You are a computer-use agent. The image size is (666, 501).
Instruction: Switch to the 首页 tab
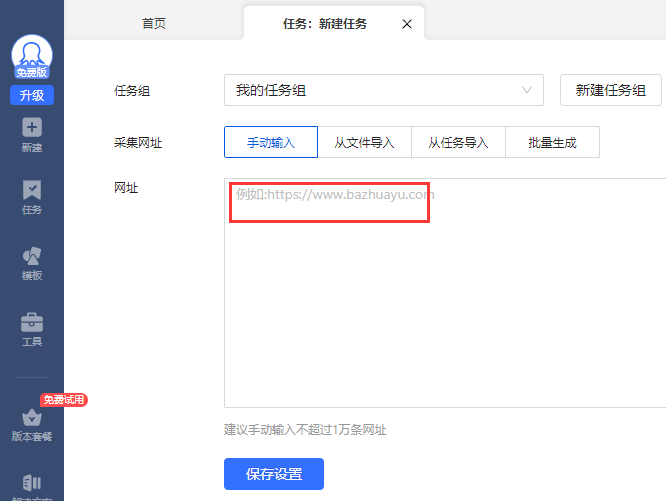click(x=154, y=24)
